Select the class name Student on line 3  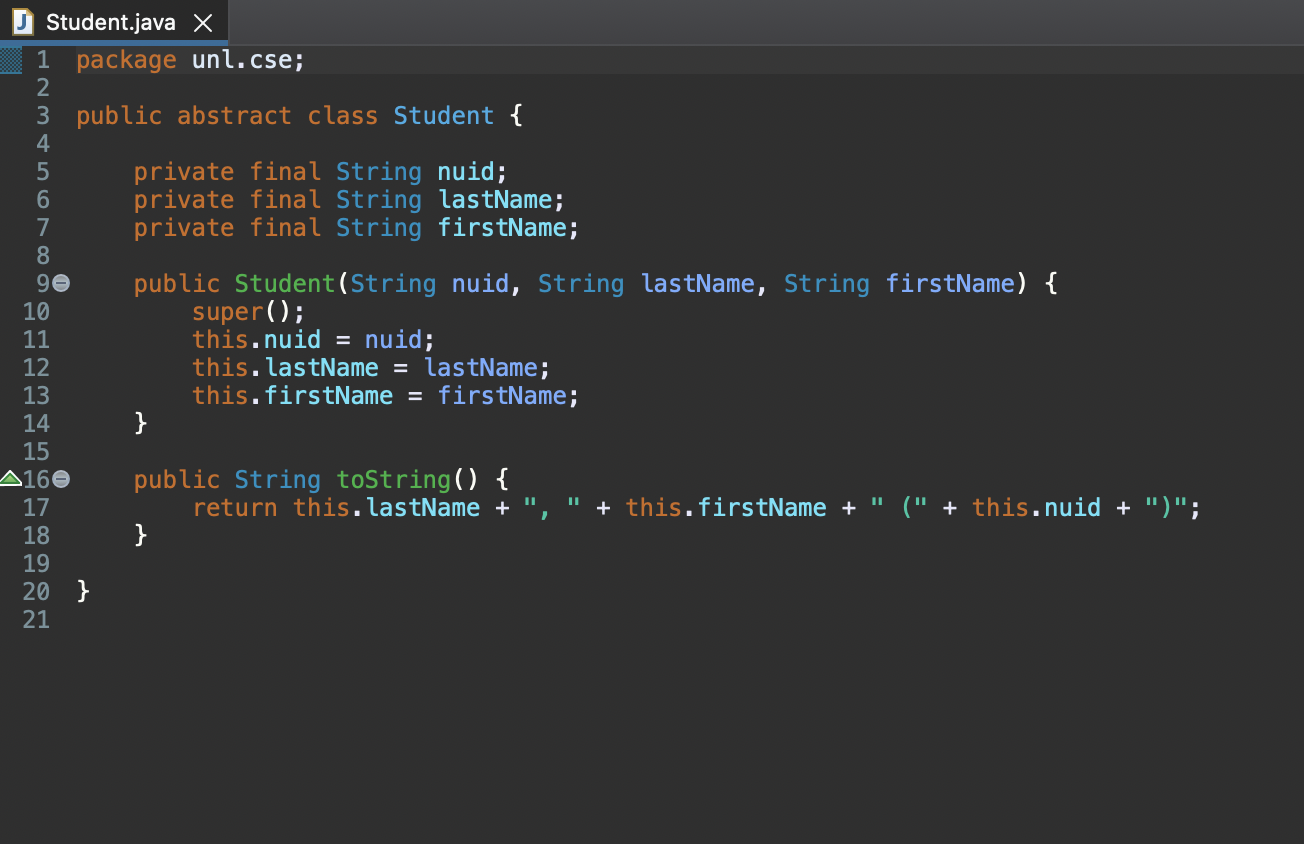coord(443,115)
